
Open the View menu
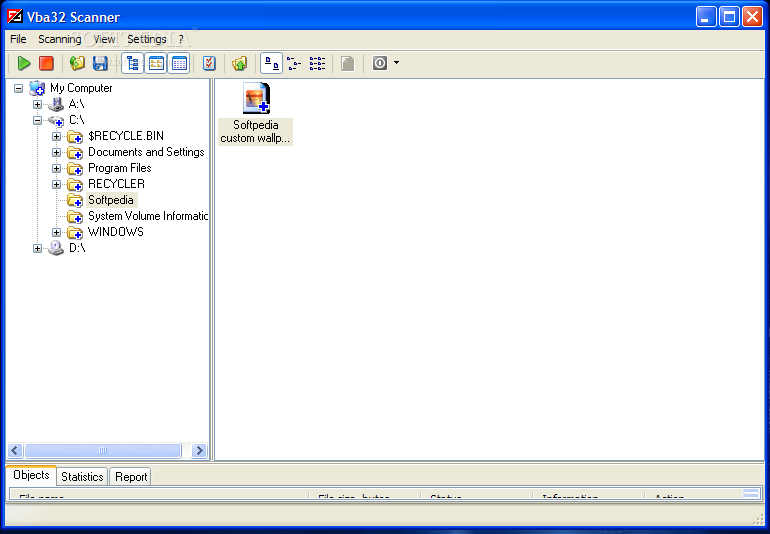pos(105,39)
